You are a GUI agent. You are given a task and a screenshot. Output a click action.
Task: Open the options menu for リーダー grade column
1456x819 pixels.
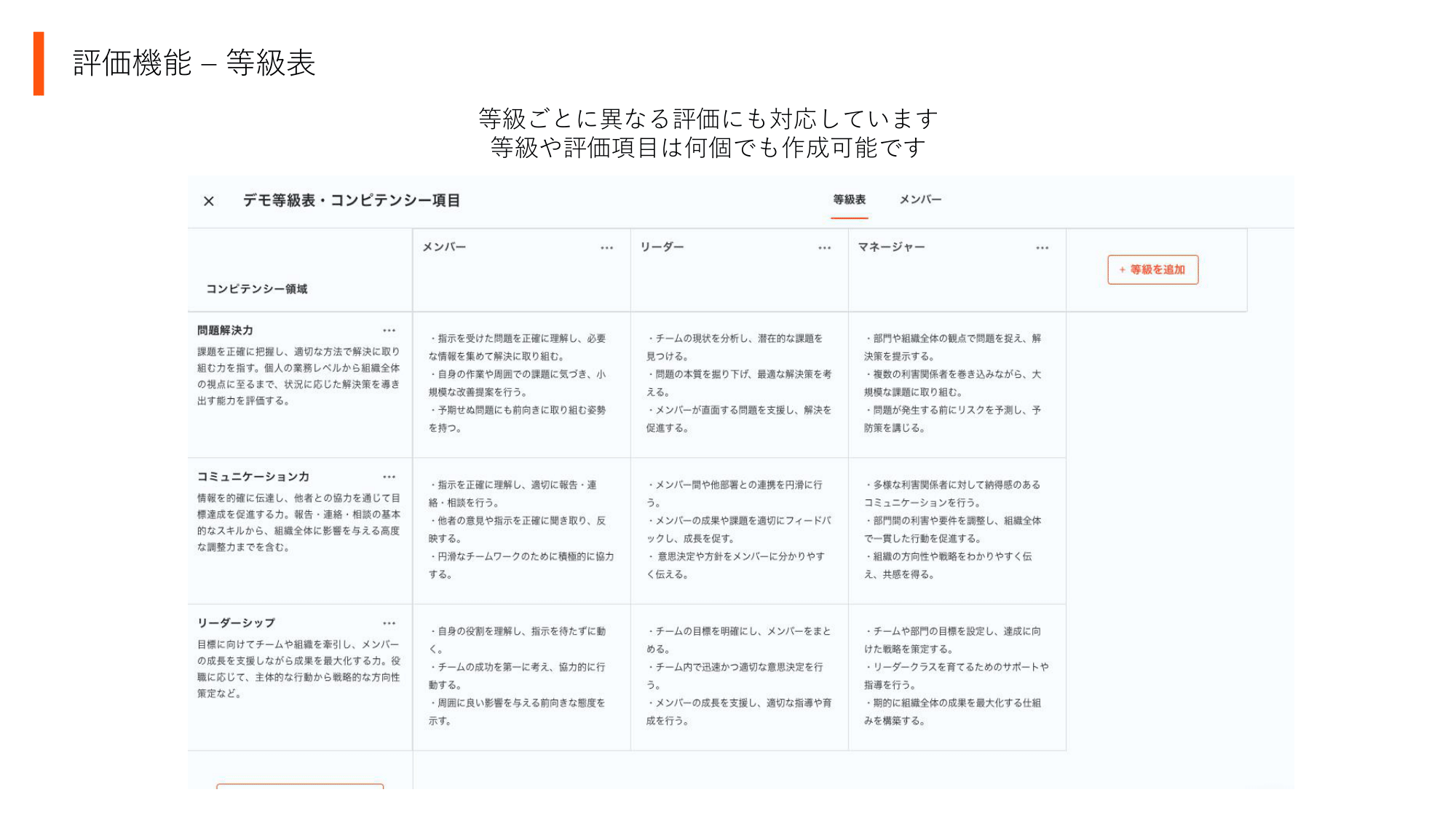pos(825,248)
